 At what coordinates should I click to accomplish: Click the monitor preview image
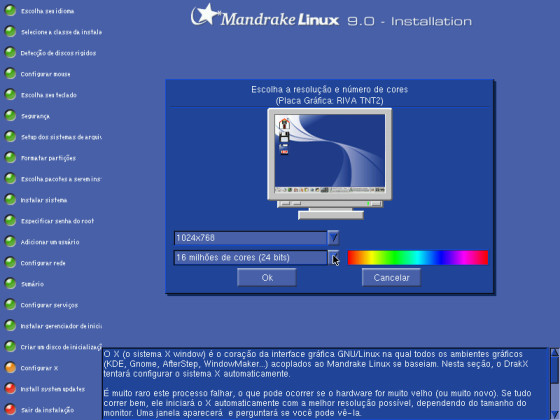[330, 164]
